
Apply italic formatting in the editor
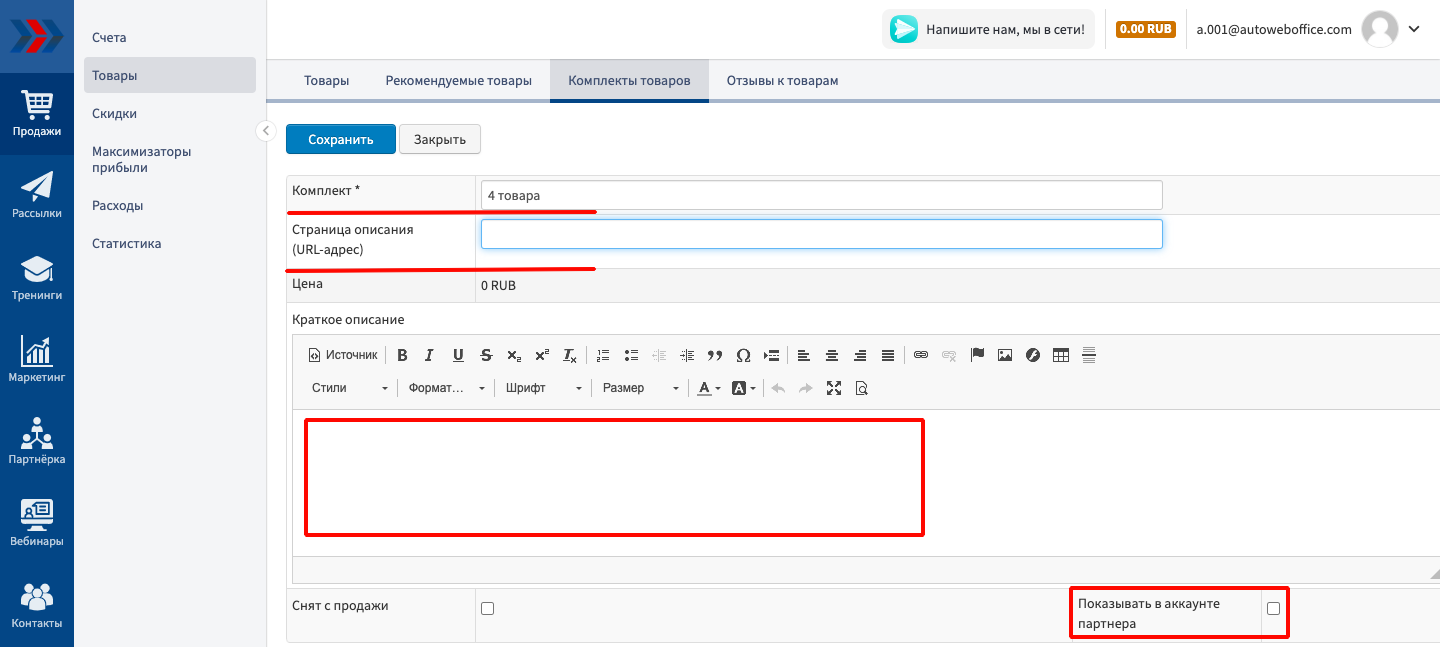(430, 355)
